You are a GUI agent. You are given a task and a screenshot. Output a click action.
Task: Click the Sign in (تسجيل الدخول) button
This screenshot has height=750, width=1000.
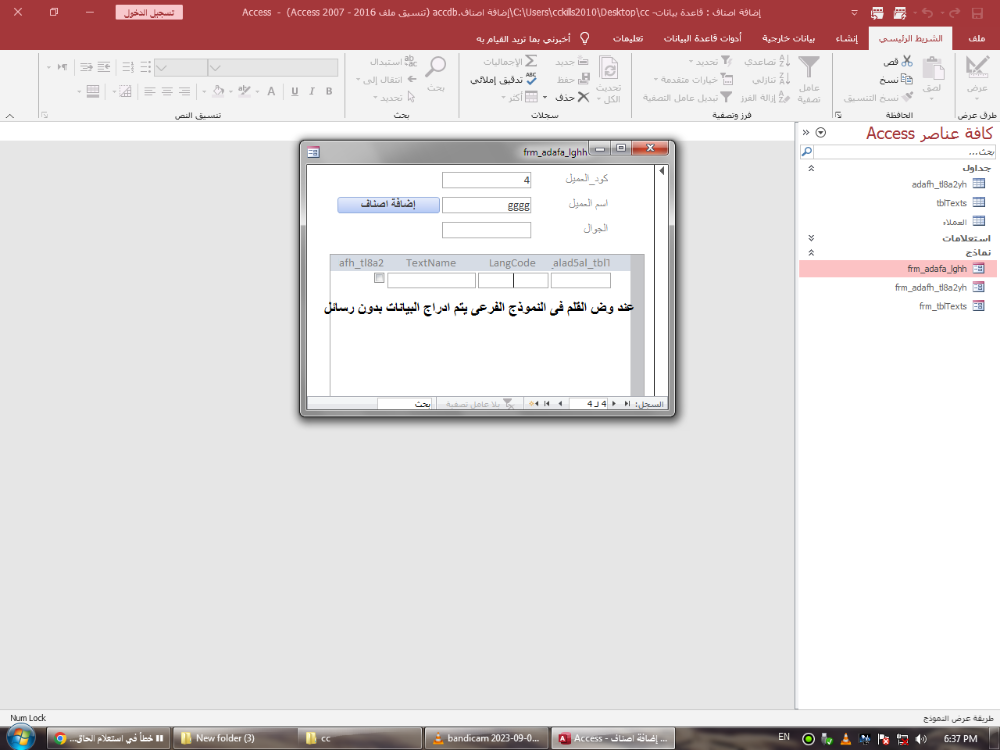pyautogui.click(x=149, y=13)
